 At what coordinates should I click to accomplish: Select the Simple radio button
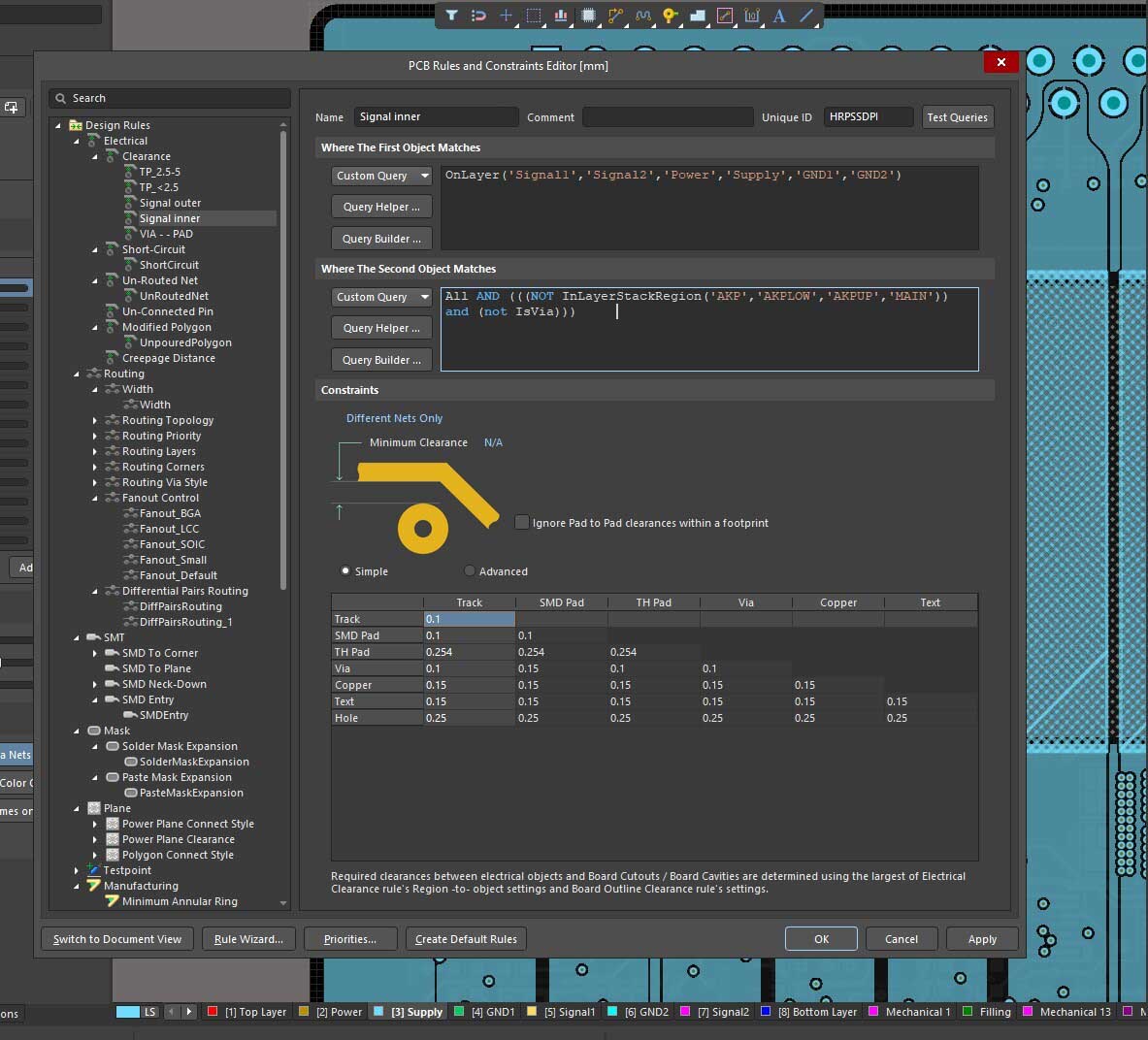pos(344,571)
